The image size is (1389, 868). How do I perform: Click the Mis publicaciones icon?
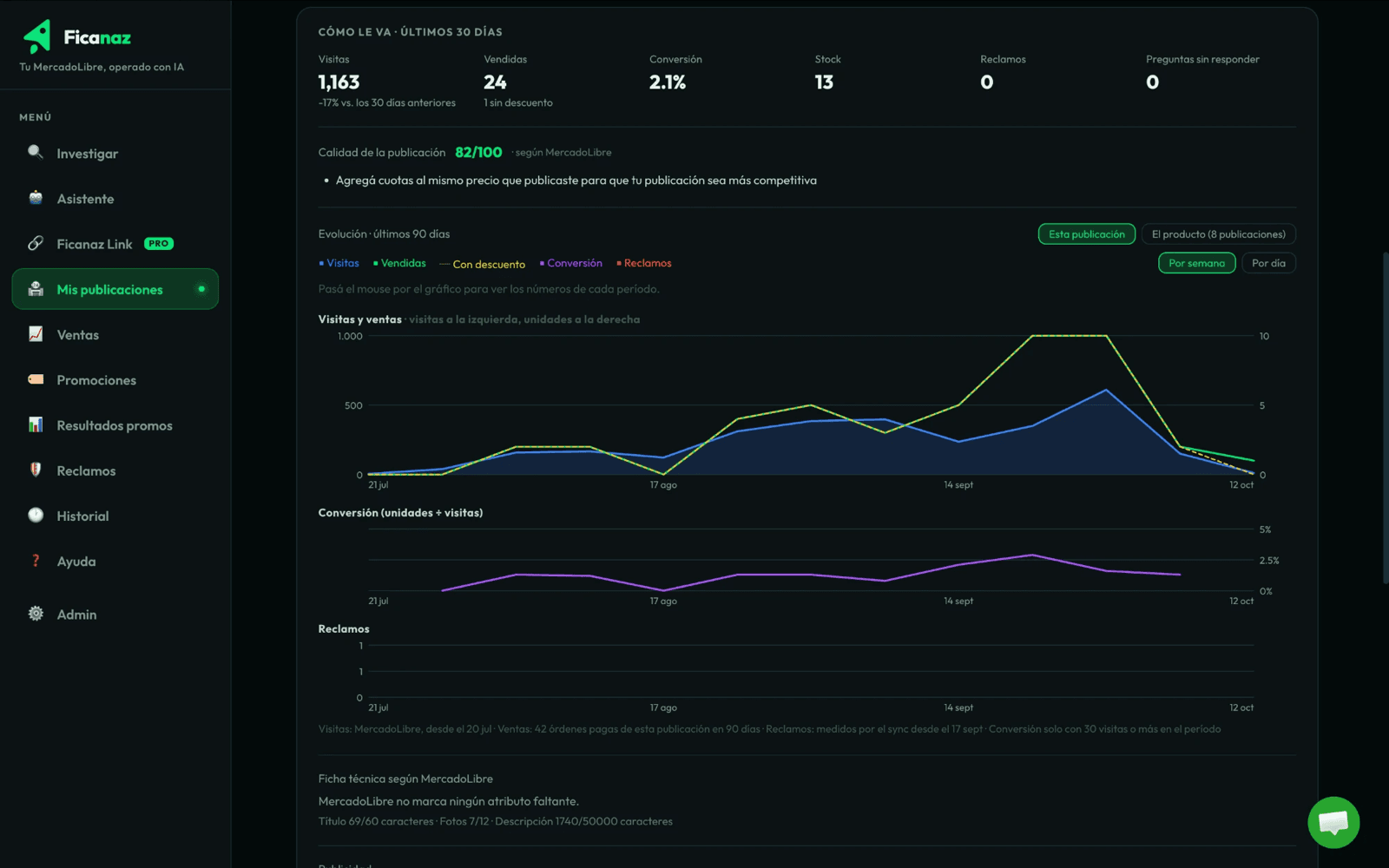click(36, 289)
